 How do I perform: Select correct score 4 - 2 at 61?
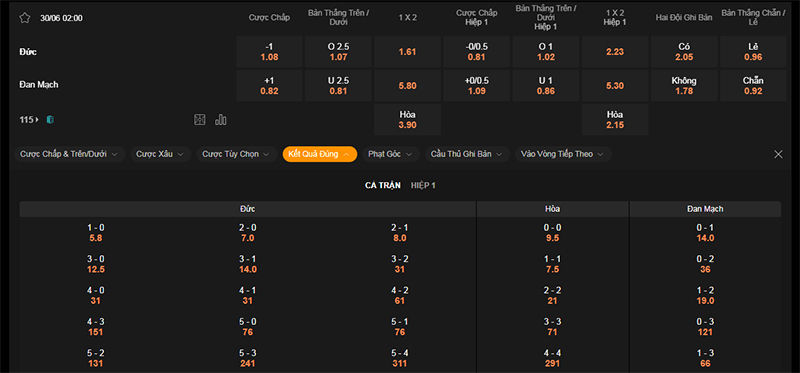point(399,295)
